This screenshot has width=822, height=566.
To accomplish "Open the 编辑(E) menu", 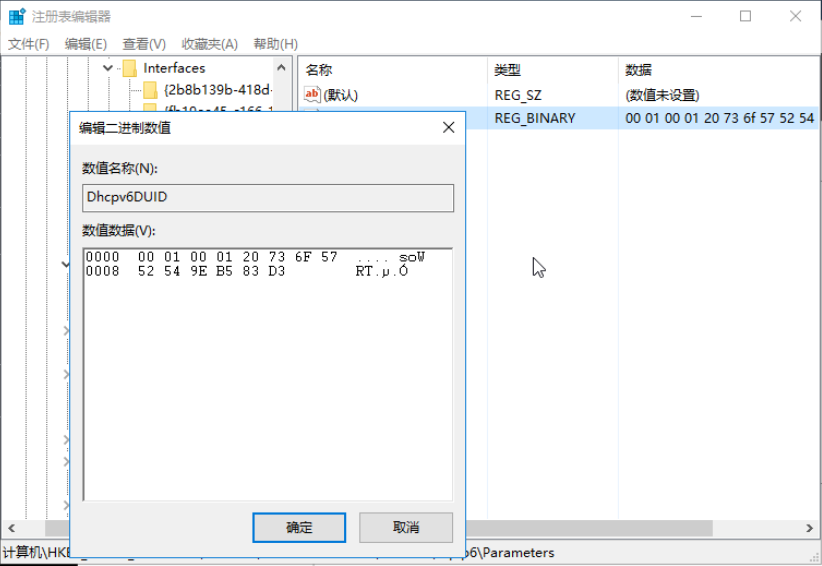I will tap(85, 44).
